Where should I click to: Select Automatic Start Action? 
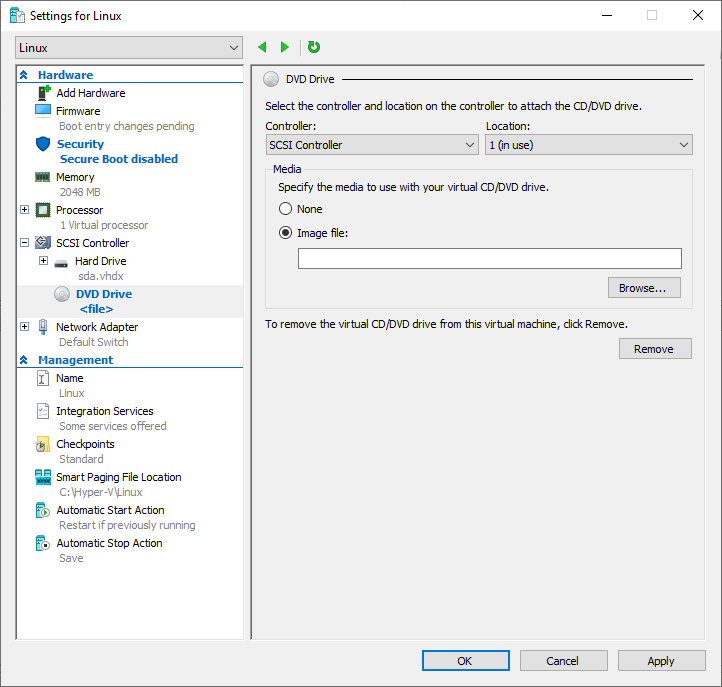point(110,510)
